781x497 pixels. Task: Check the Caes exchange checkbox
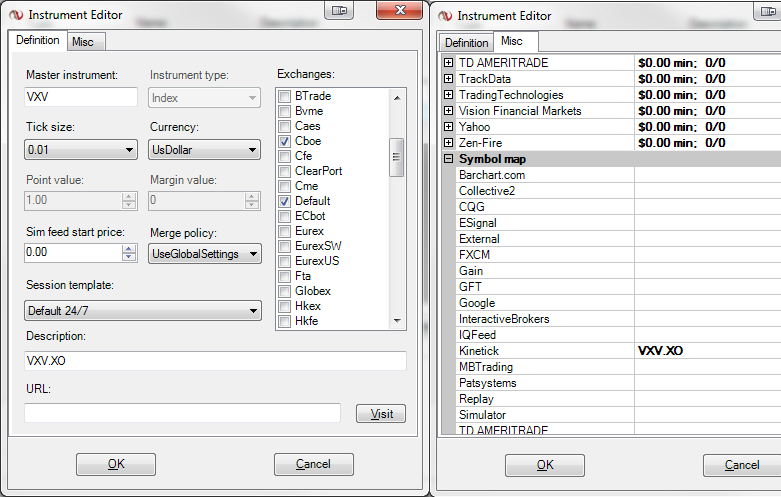point(284,126)
